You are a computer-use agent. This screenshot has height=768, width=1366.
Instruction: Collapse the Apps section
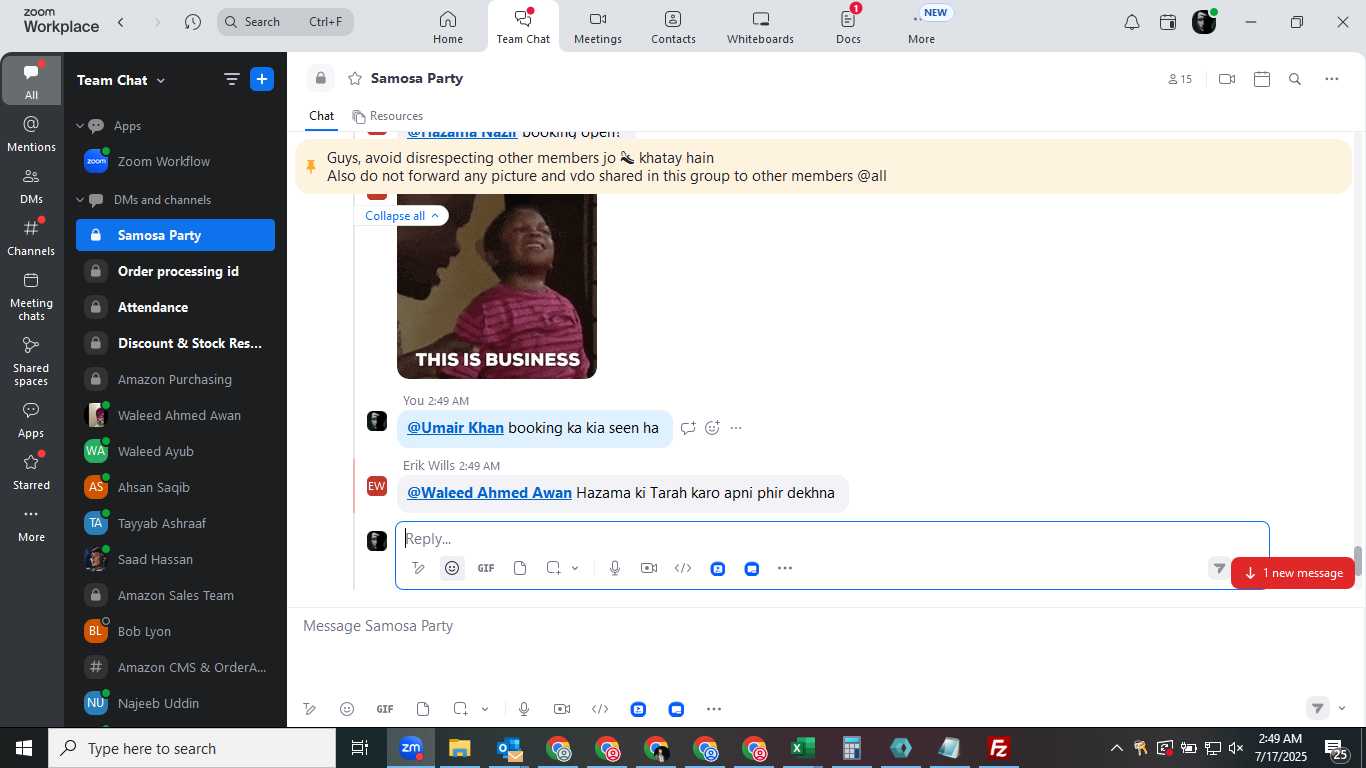80,126
